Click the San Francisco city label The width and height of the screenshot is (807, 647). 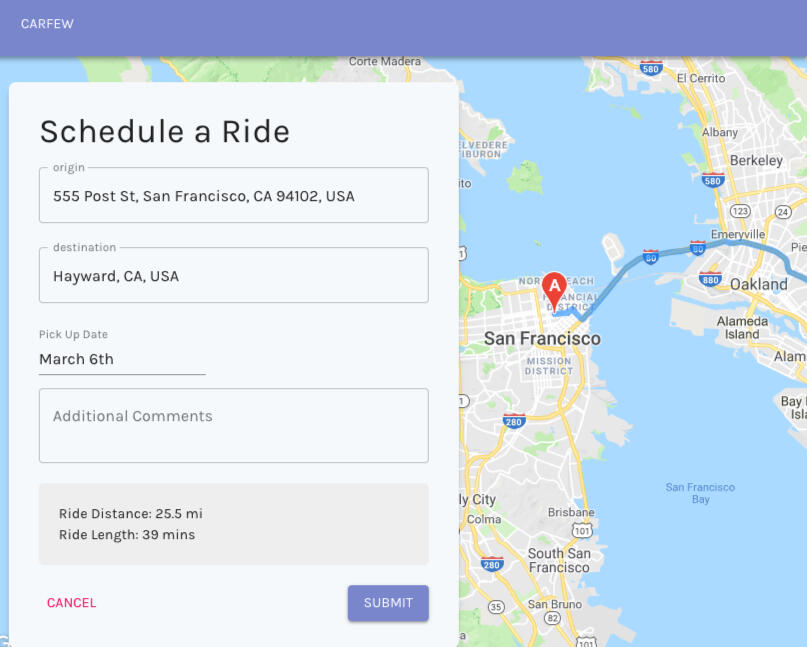point(542,339)
